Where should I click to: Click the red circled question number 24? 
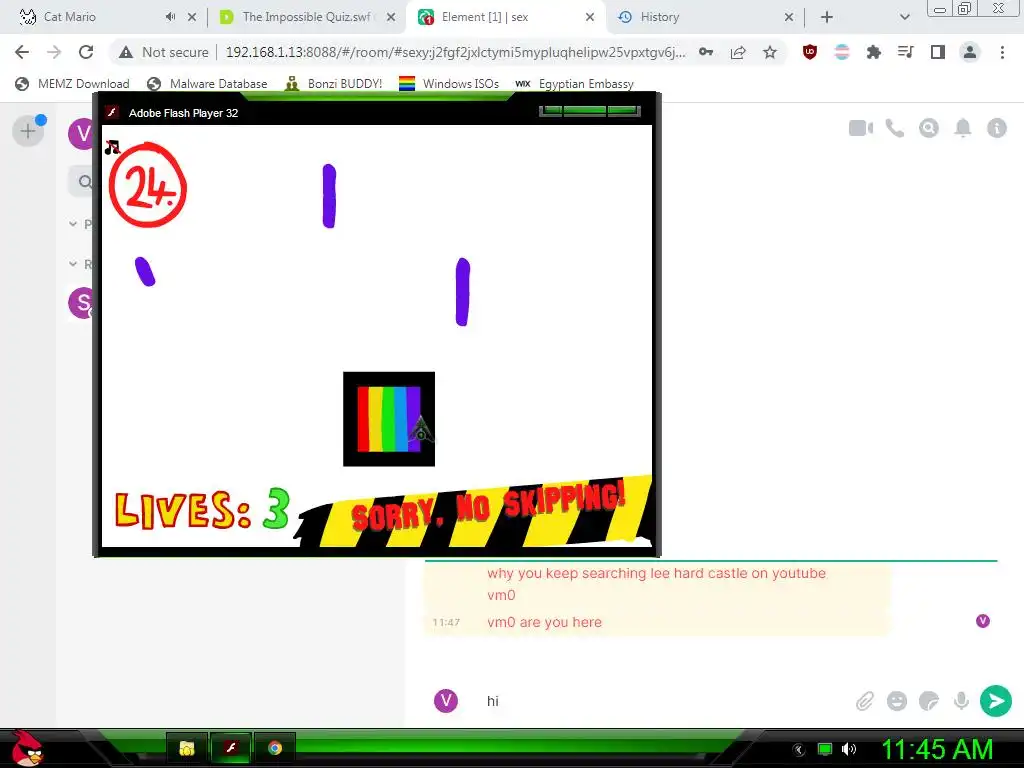(148, 185)
